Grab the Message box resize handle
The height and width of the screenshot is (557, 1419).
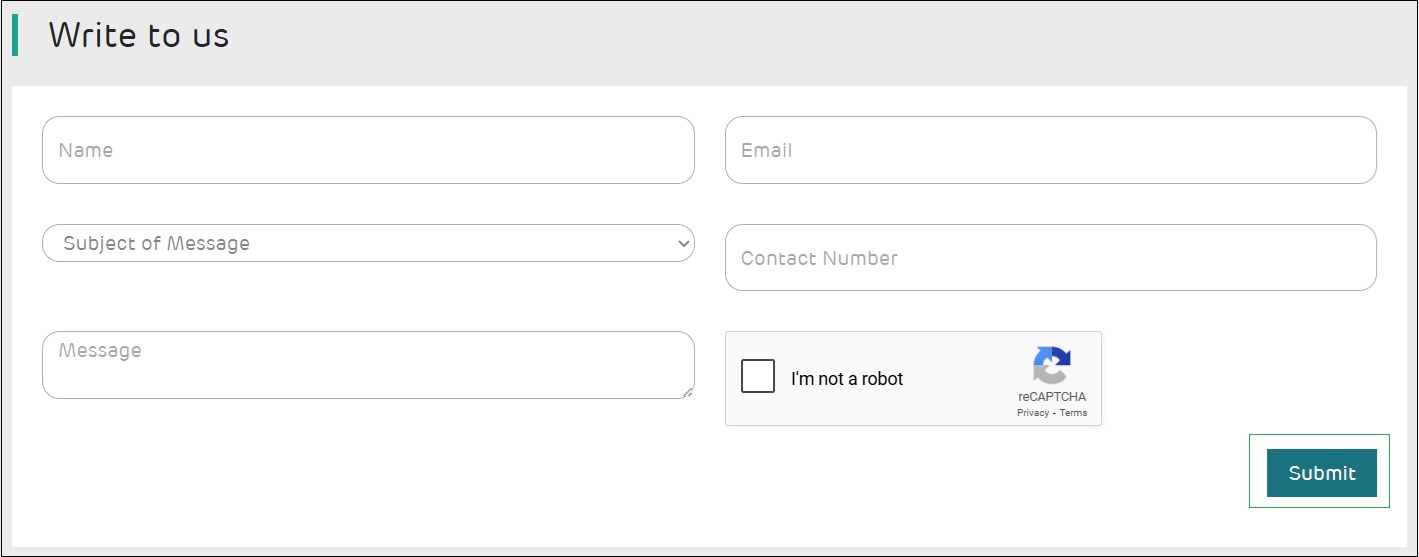point(688,393)
